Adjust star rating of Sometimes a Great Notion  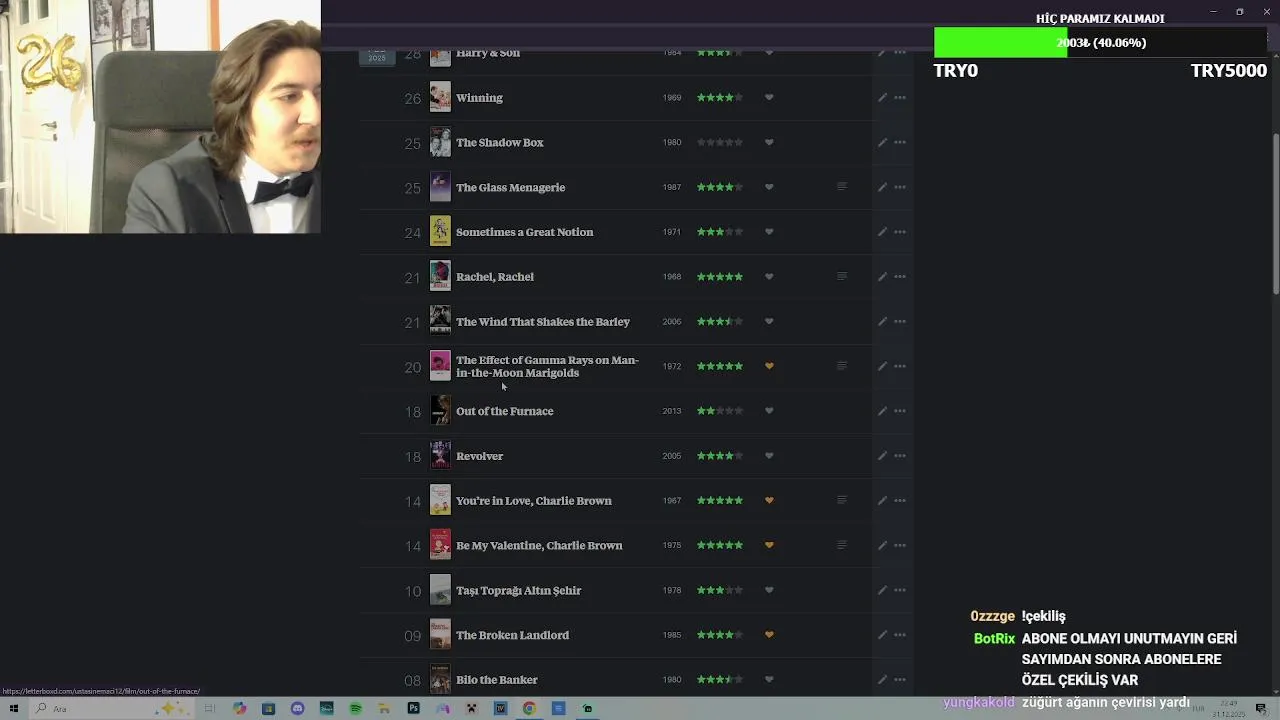[x=720, y=232]
